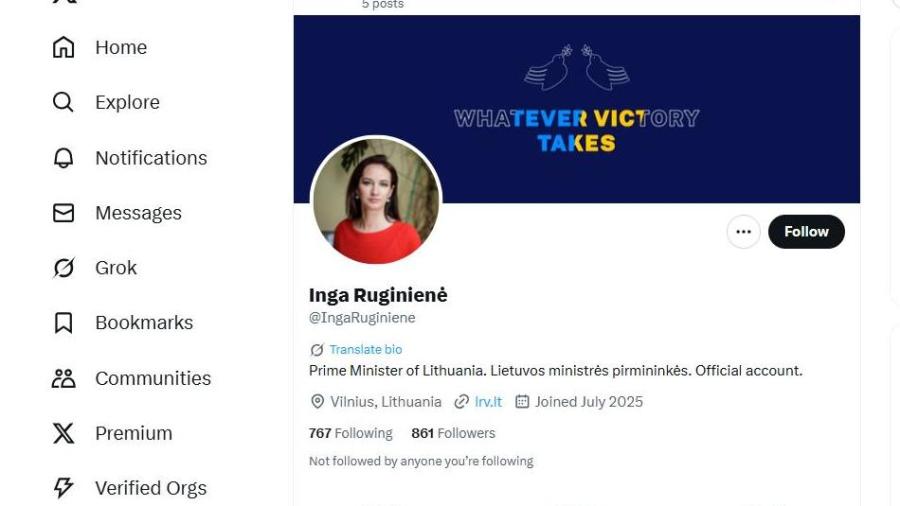Open the profile picture thumbnail
The width and height of the screenshot is (900, 506).
click(376, 201)
